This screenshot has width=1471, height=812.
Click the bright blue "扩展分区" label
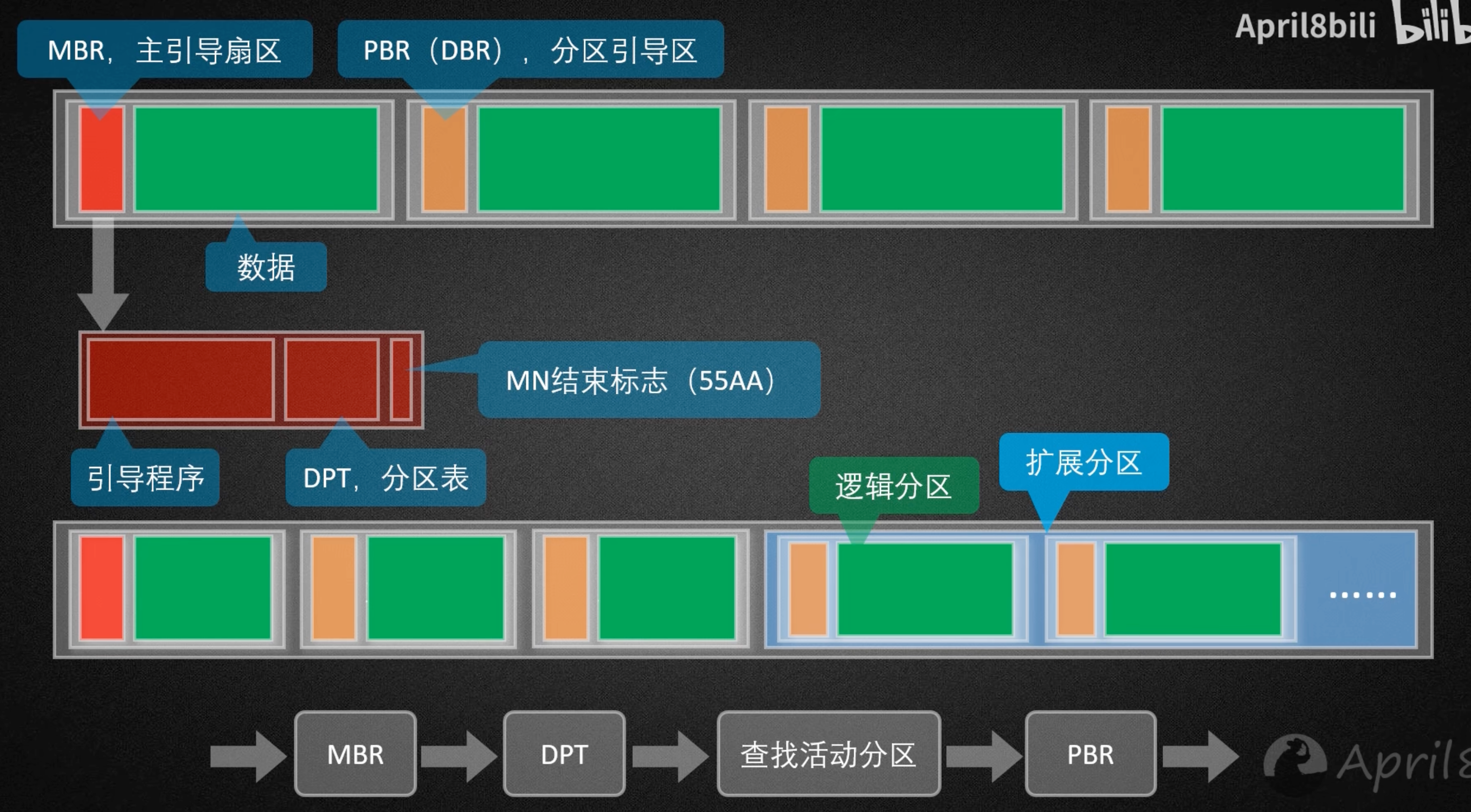click(x=1084, y=461)
